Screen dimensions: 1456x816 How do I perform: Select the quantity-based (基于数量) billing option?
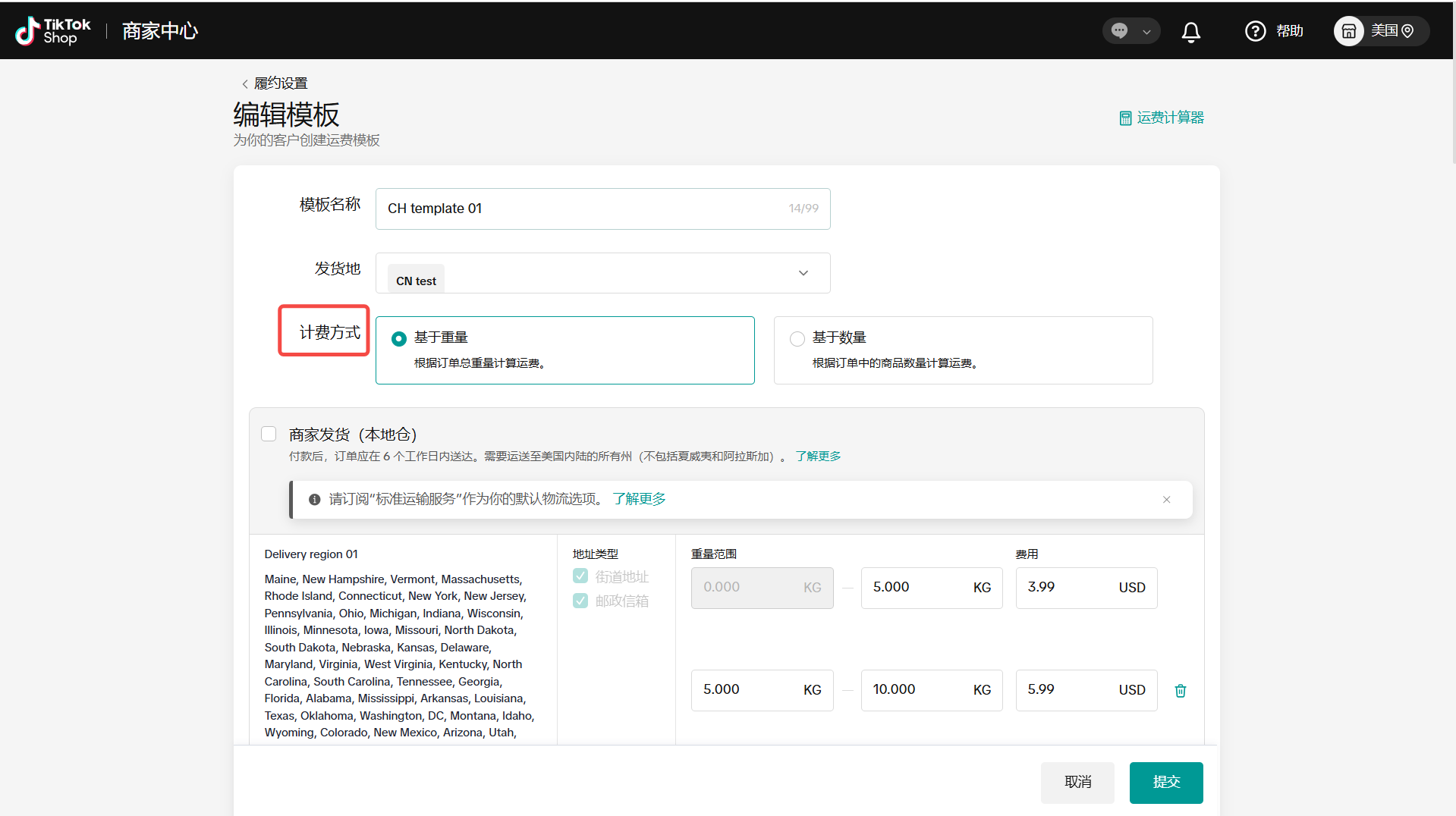click(x=797, y=338)
